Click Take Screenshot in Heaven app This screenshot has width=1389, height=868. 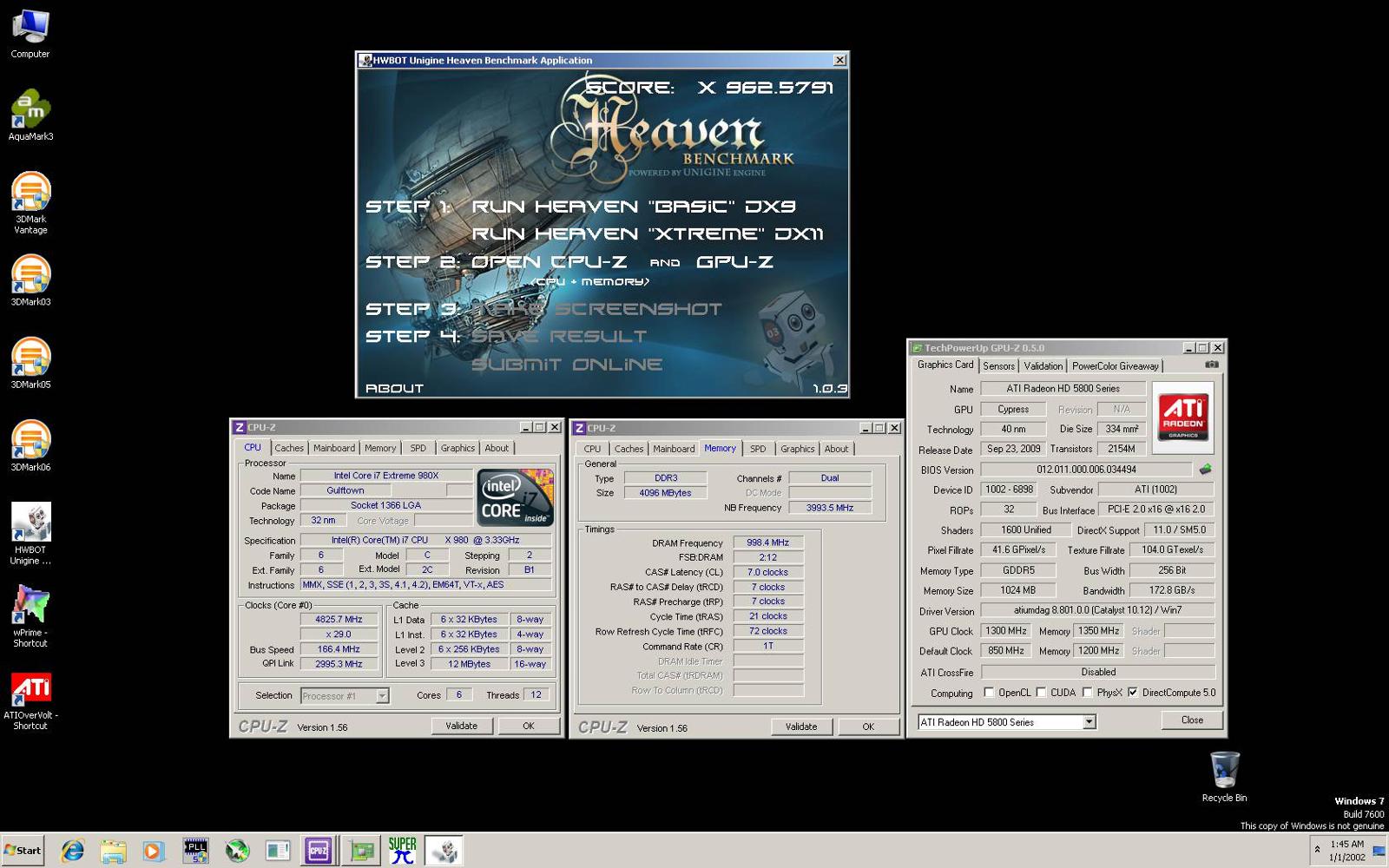click(596, 309)
